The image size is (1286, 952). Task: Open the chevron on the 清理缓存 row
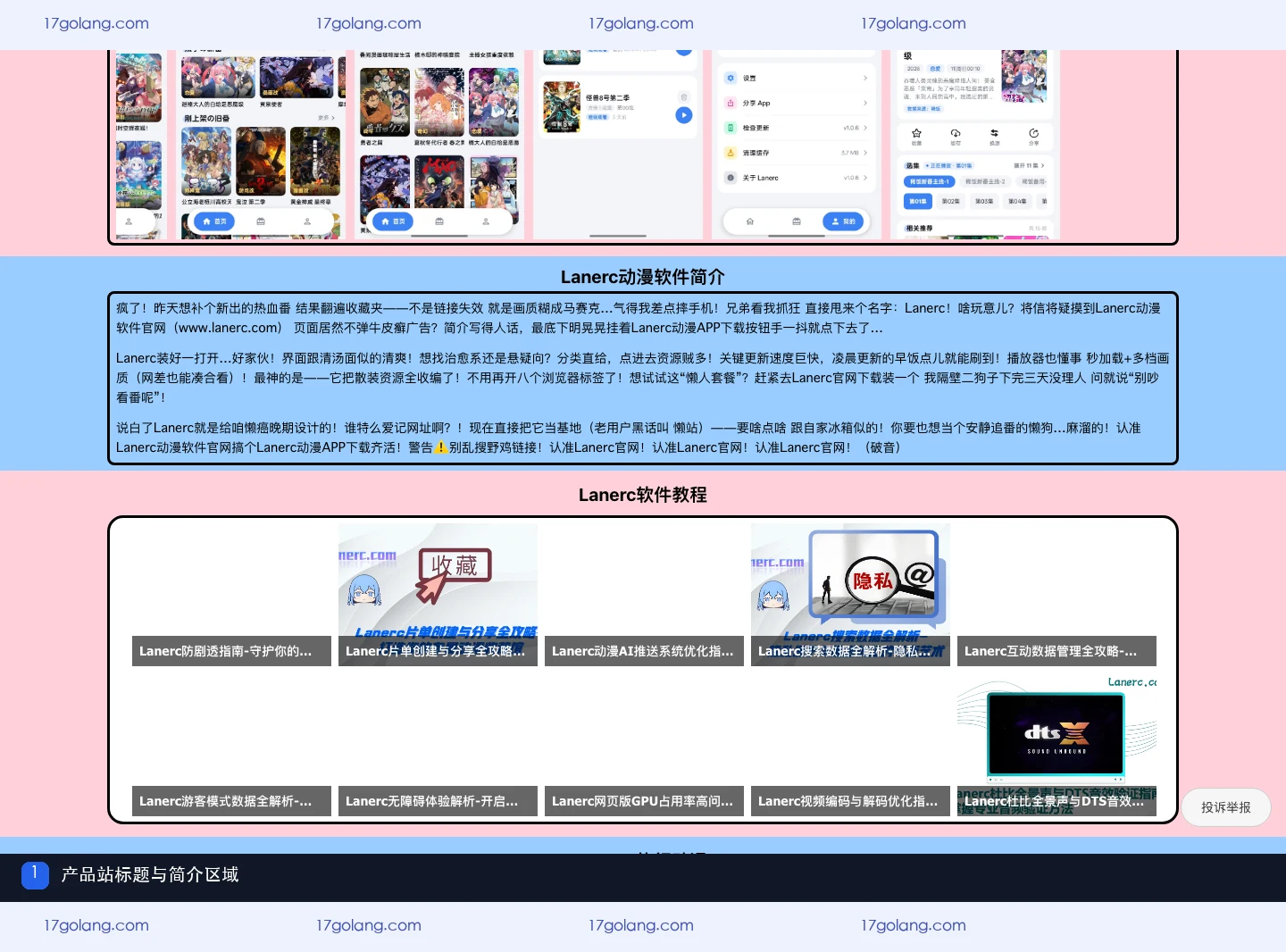pyautogui.click(x=865, y=153)
